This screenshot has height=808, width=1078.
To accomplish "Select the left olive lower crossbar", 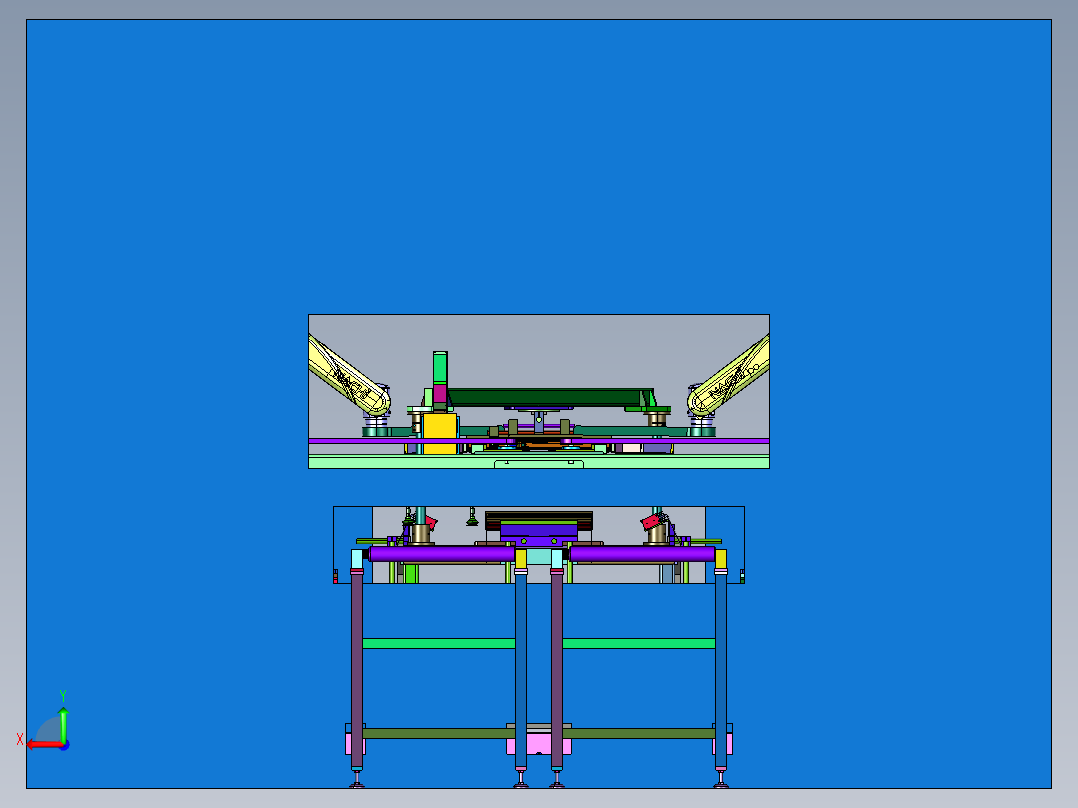I will pyautogui.click(x=439, y=734).
